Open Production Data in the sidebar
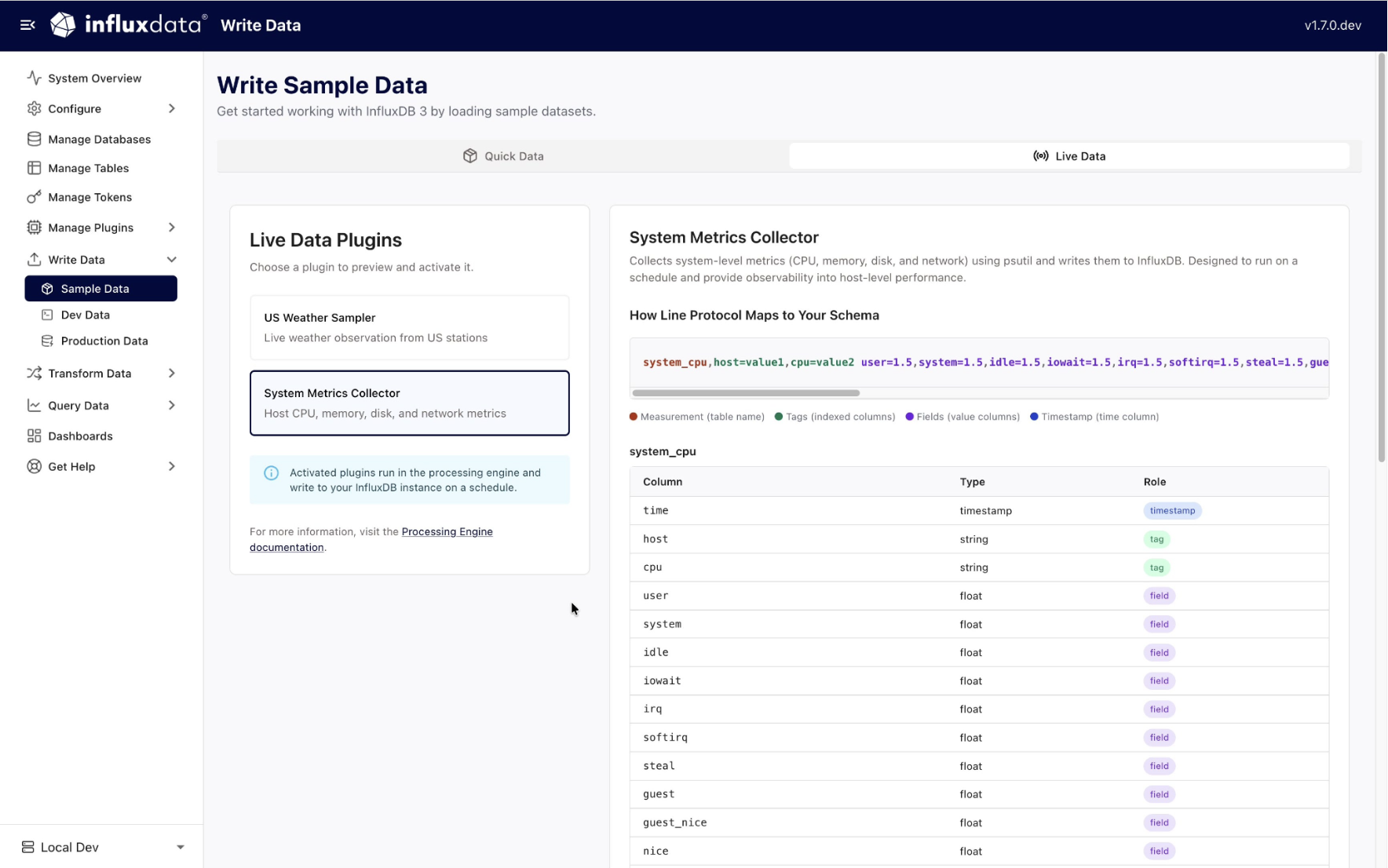 pos(104,341)
